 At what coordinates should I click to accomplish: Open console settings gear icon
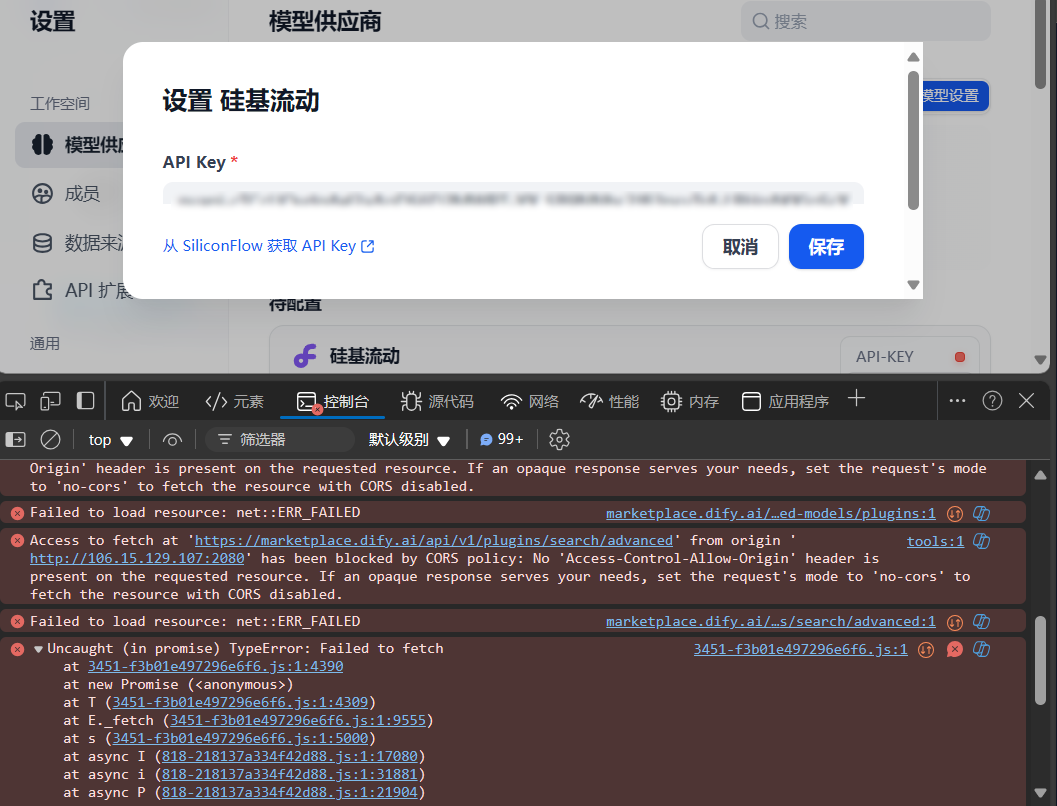click(560, 439)
